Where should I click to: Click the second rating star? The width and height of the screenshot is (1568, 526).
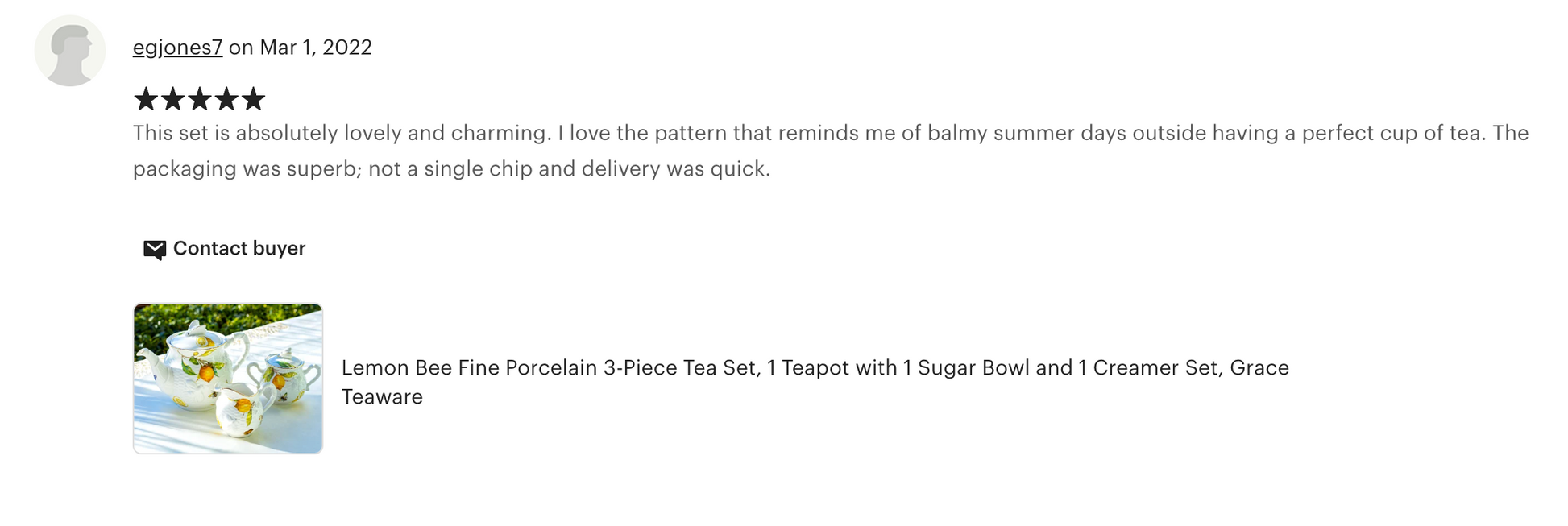click(x=172, y=99)
